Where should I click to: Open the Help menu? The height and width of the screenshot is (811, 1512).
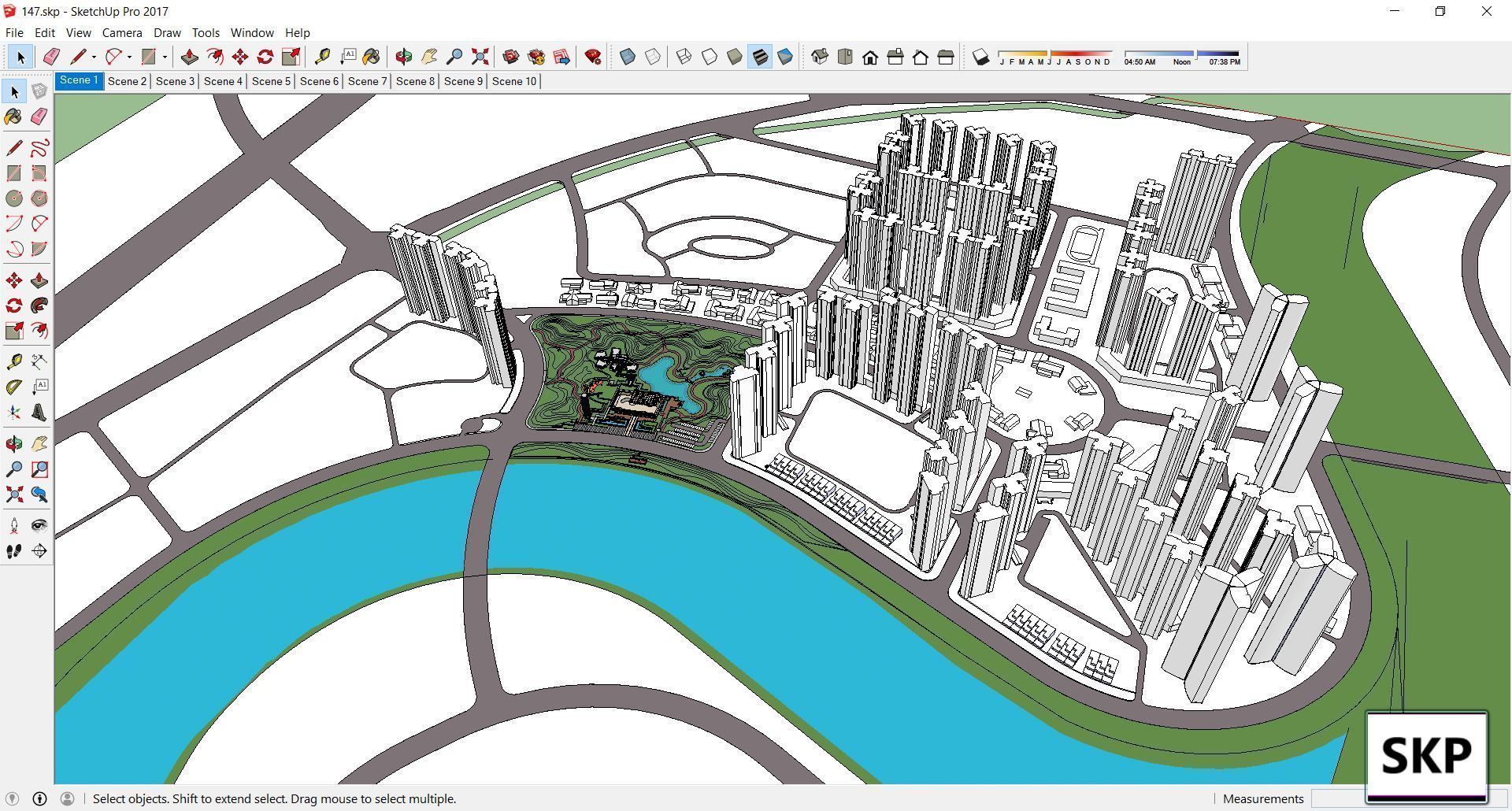tap(297, 33)
